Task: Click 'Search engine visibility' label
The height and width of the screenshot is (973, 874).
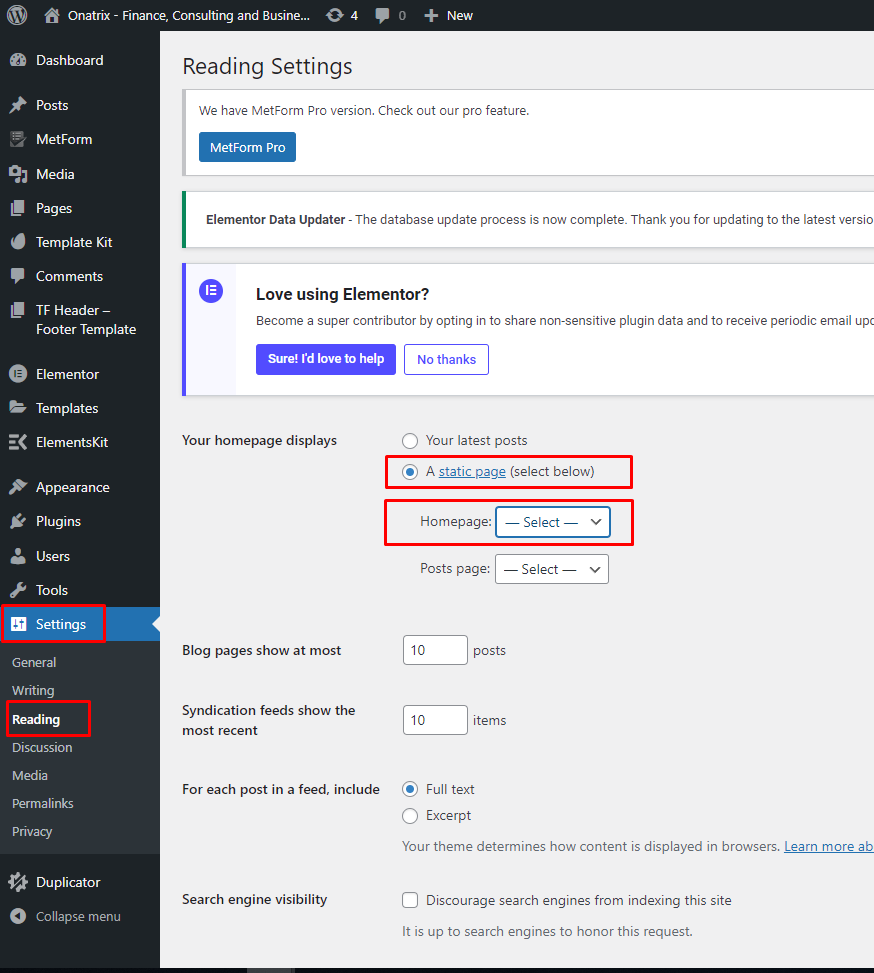Action: click(x=255, y=899)
